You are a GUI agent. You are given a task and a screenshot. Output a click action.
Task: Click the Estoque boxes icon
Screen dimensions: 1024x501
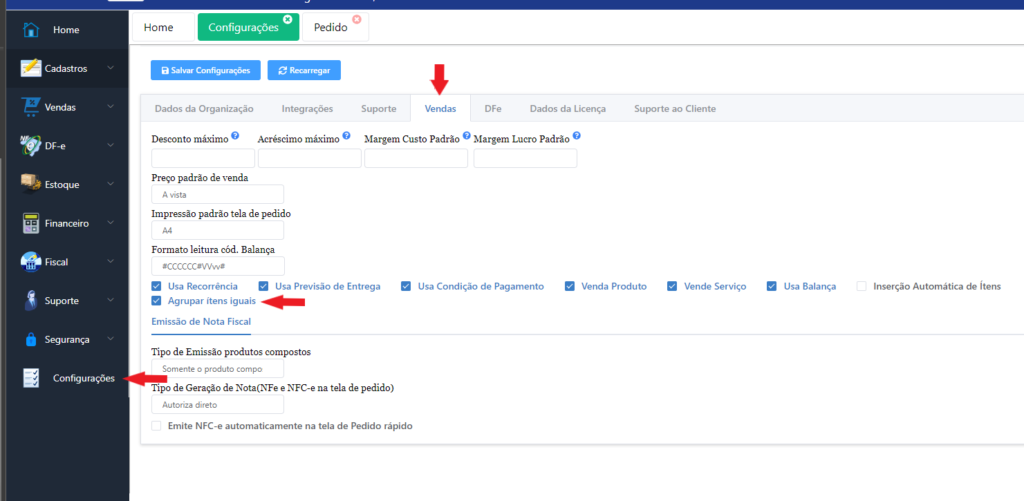tap(31, 184)
